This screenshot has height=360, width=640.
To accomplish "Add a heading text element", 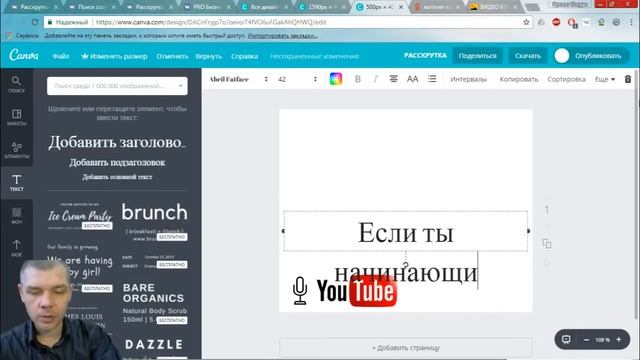I will point(117,142).
